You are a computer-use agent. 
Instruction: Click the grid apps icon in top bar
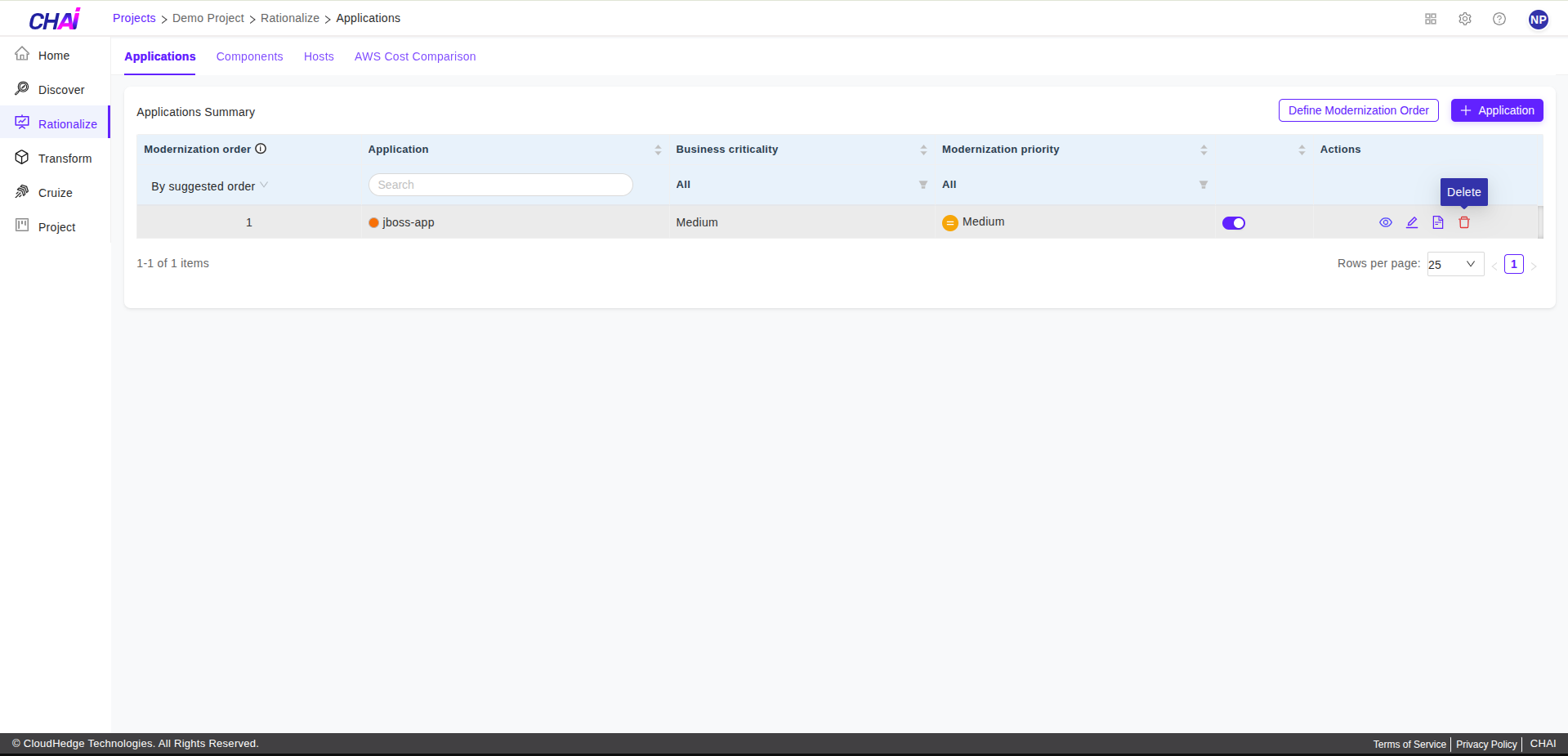(x=1430, y=19)
